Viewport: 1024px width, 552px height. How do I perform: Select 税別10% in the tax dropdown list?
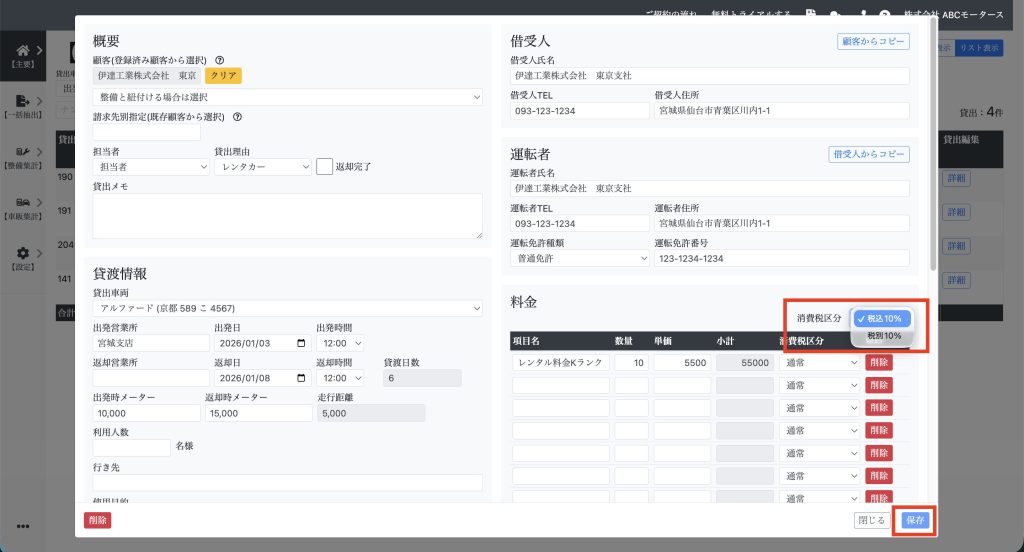(x=883, y=336)
